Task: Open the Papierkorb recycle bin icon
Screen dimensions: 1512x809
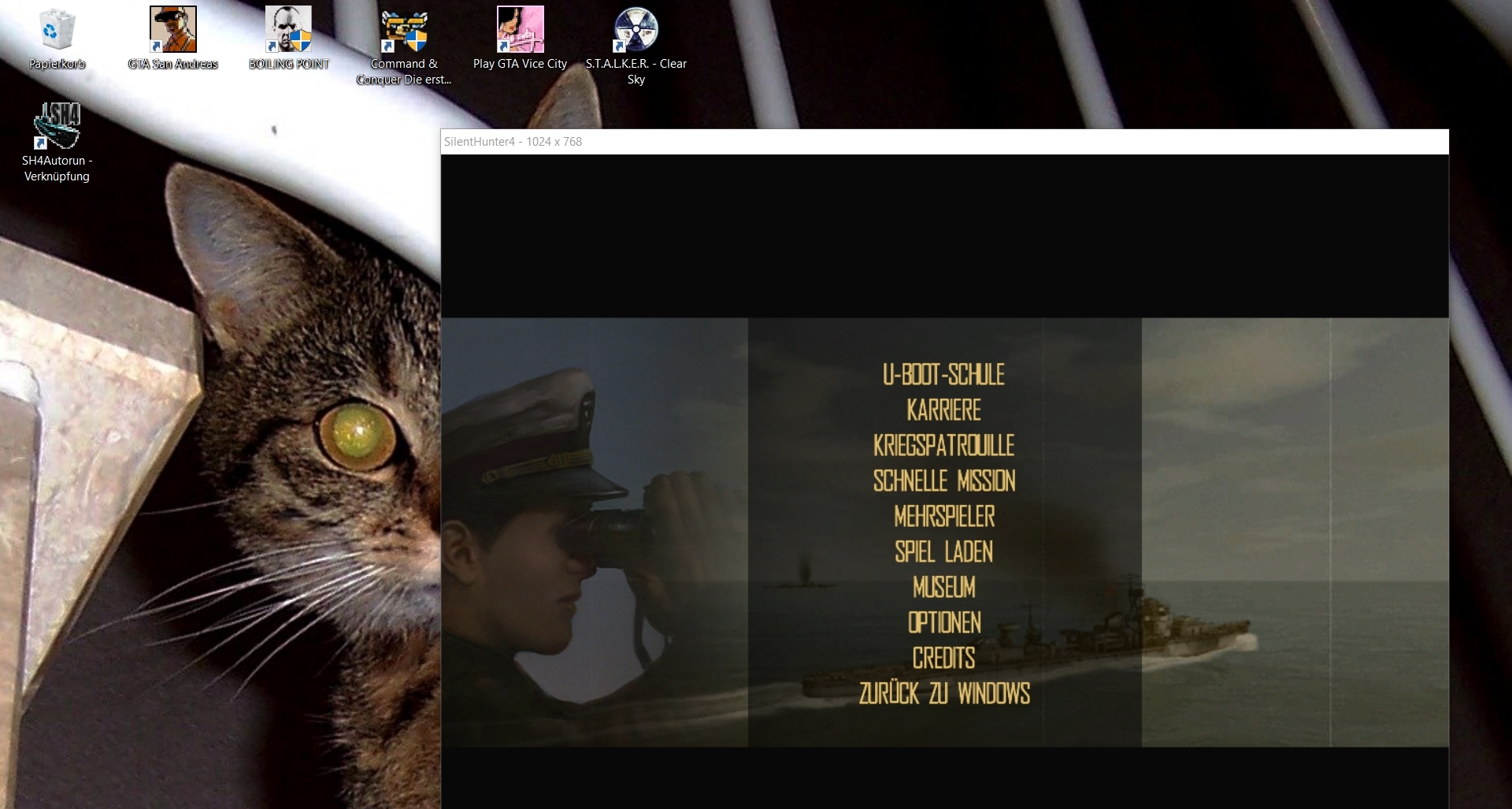Action: [x=57, y=32]
